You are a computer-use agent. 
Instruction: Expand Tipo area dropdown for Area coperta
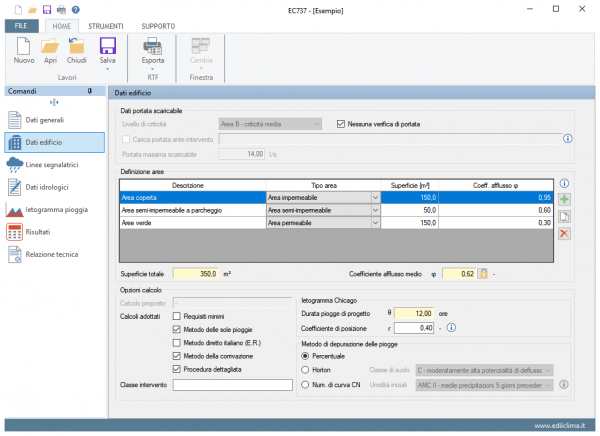pyautogui.click(x=376, y=198)
